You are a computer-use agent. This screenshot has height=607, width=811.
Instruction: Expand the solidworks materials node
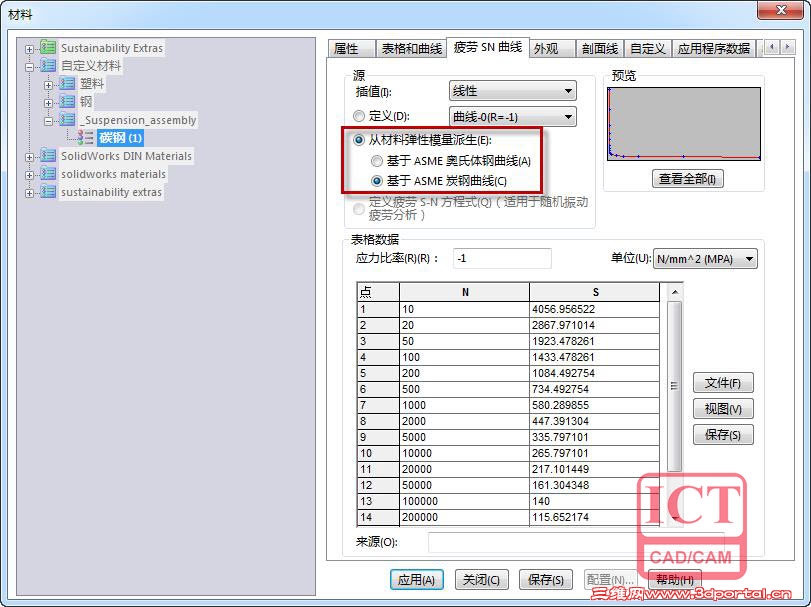(x=29, y=175)
